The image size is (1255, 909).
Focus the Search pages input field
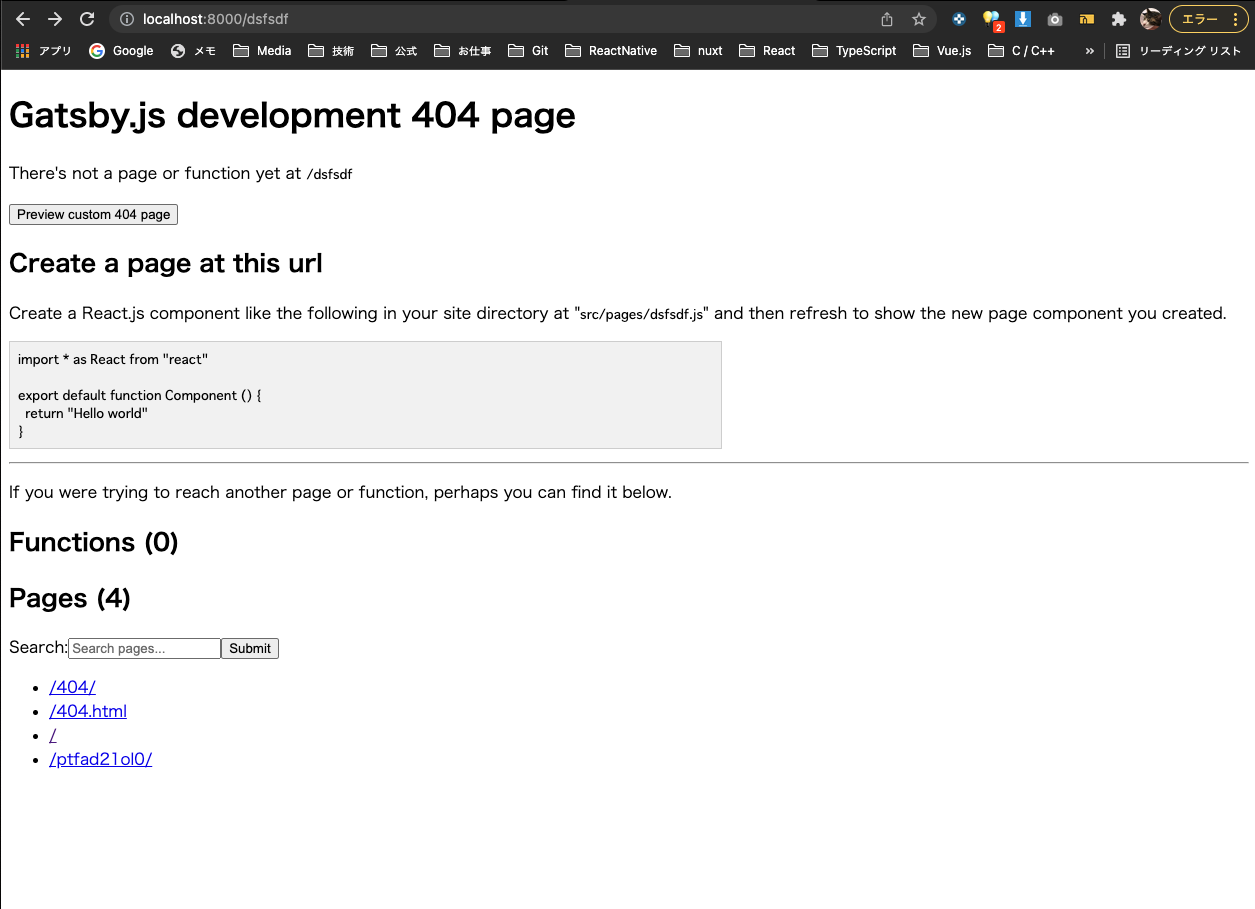(144, 648)
